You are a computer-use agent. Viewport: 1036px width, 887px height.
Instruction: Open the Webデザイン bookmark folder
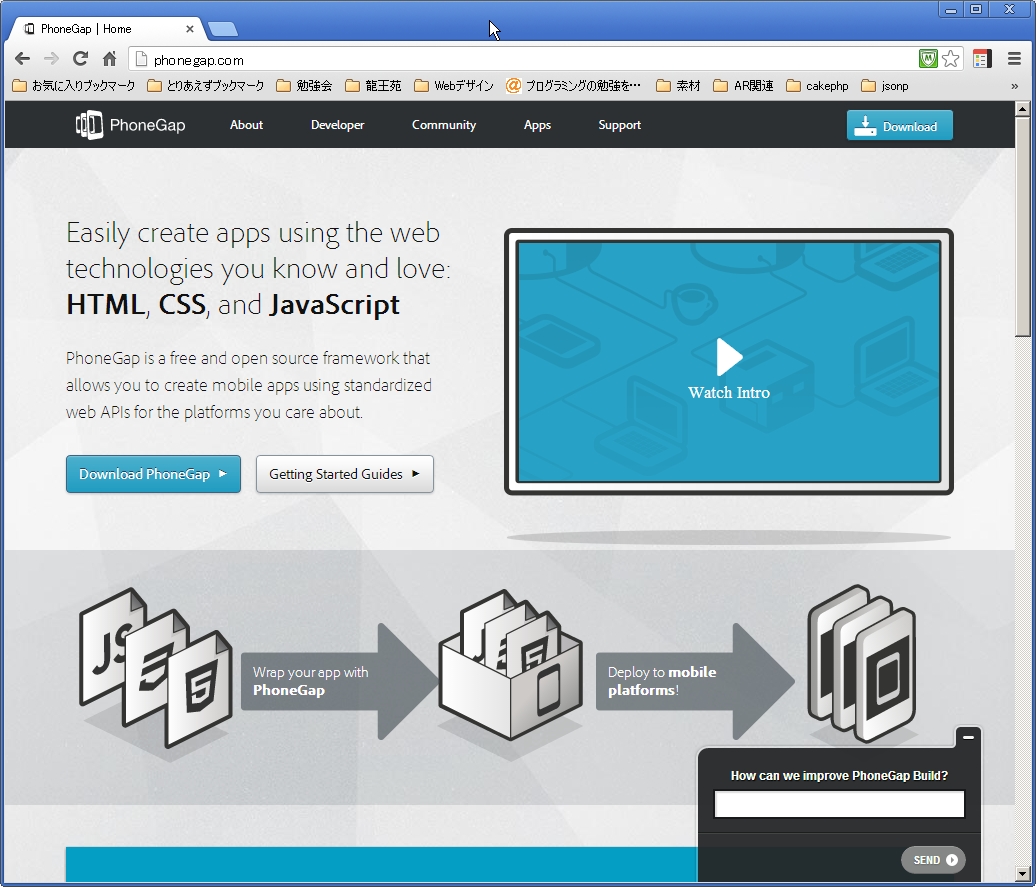454,86
